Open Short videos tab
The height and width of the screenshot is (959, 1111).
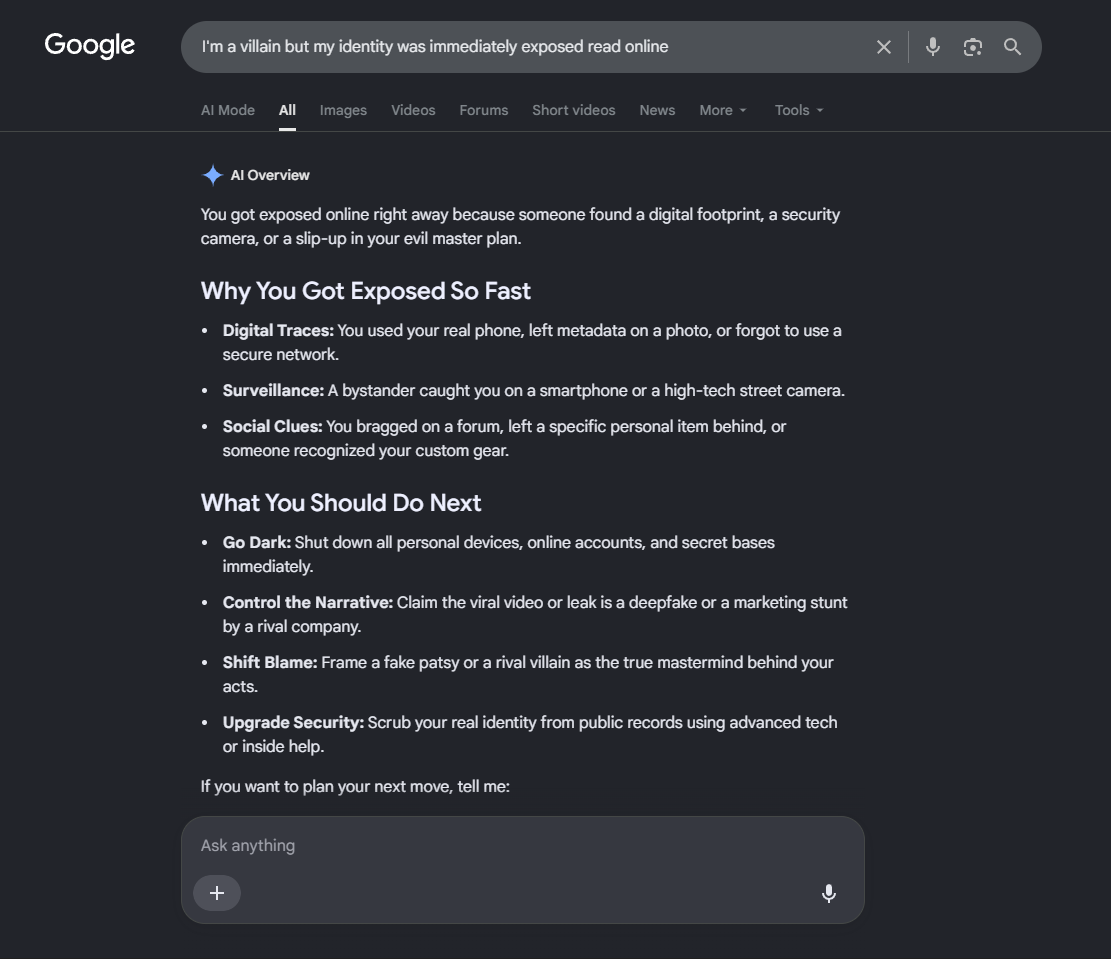pyautogui.click(x=573, y=110)
